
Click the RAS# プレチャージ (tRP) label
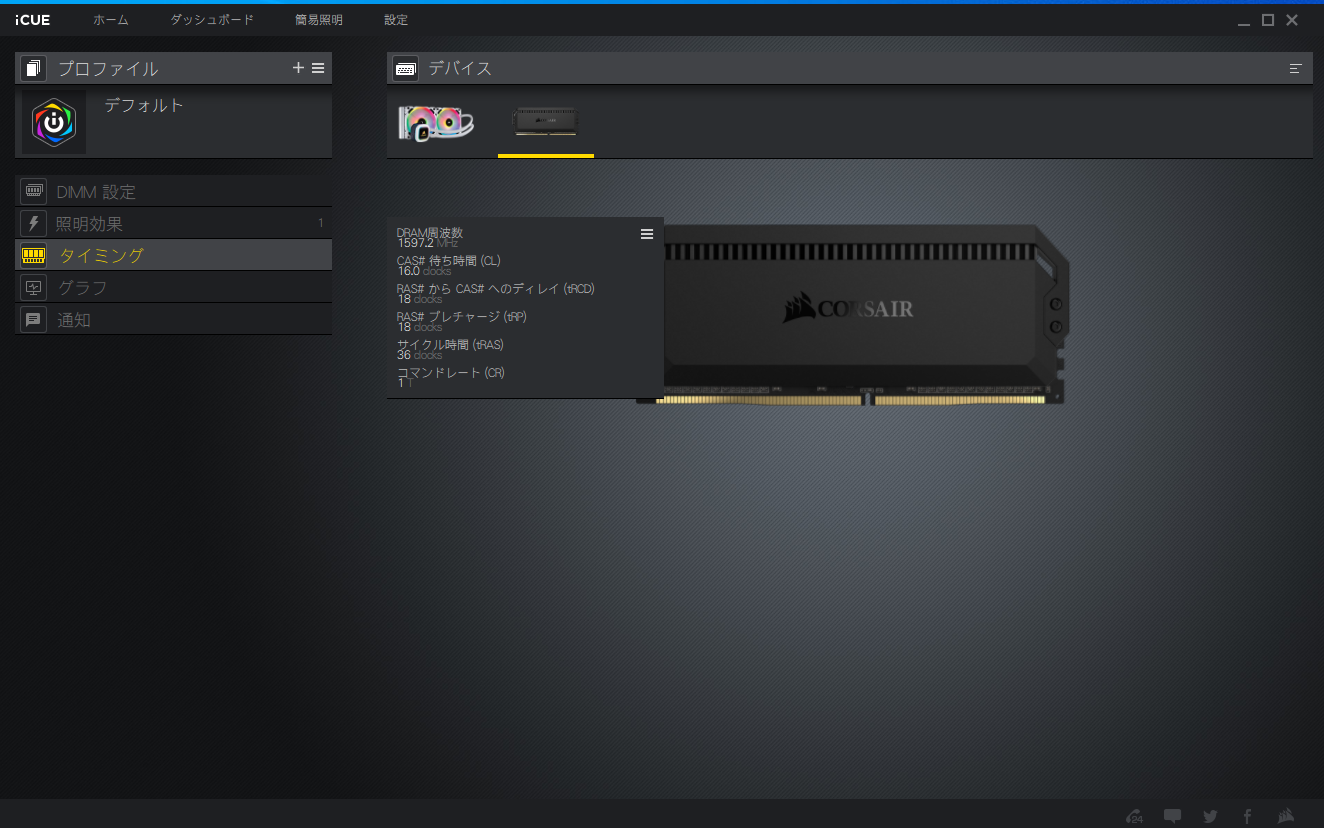click(461, 317)
